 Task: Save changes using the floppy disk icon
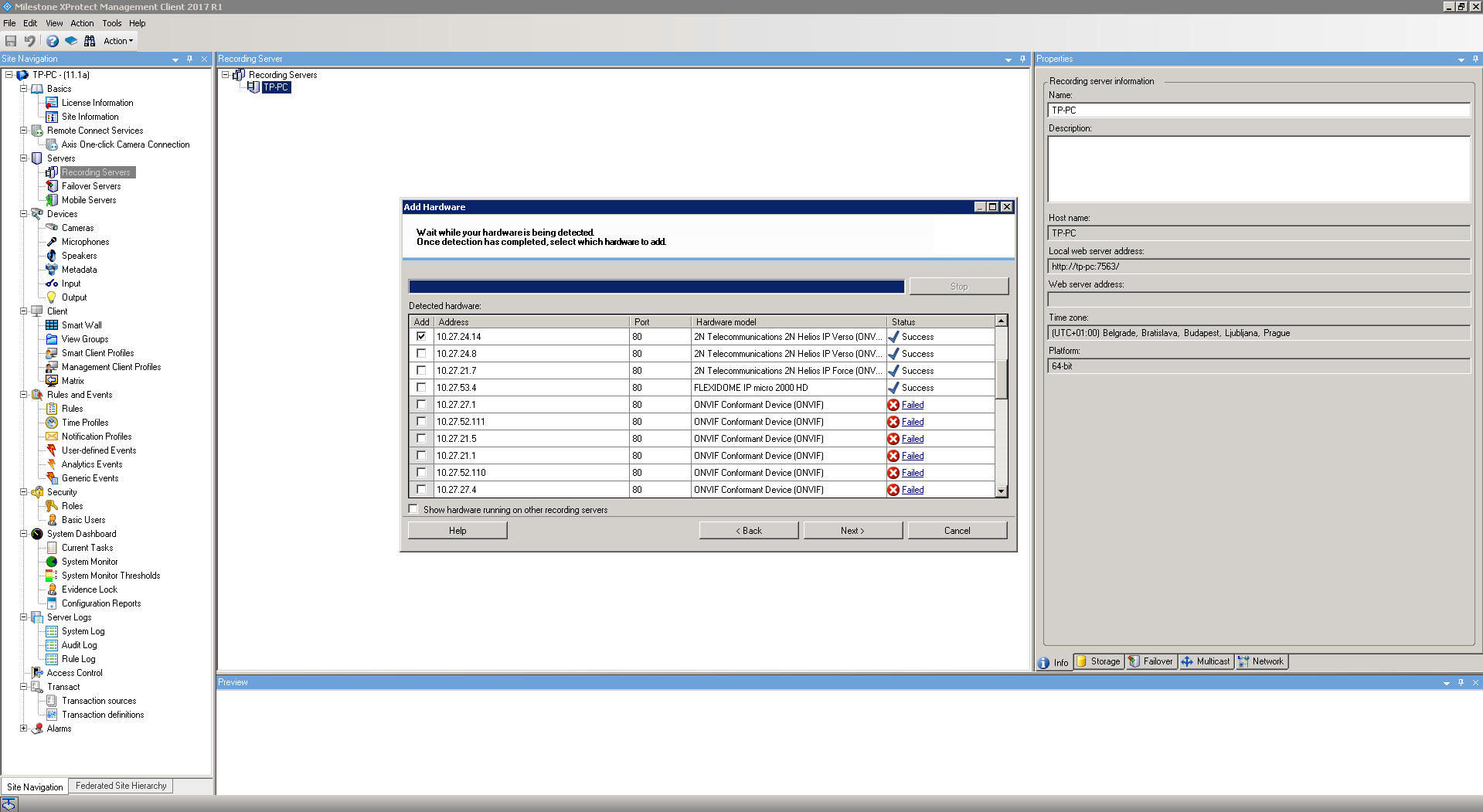click(x=10, y=41)
